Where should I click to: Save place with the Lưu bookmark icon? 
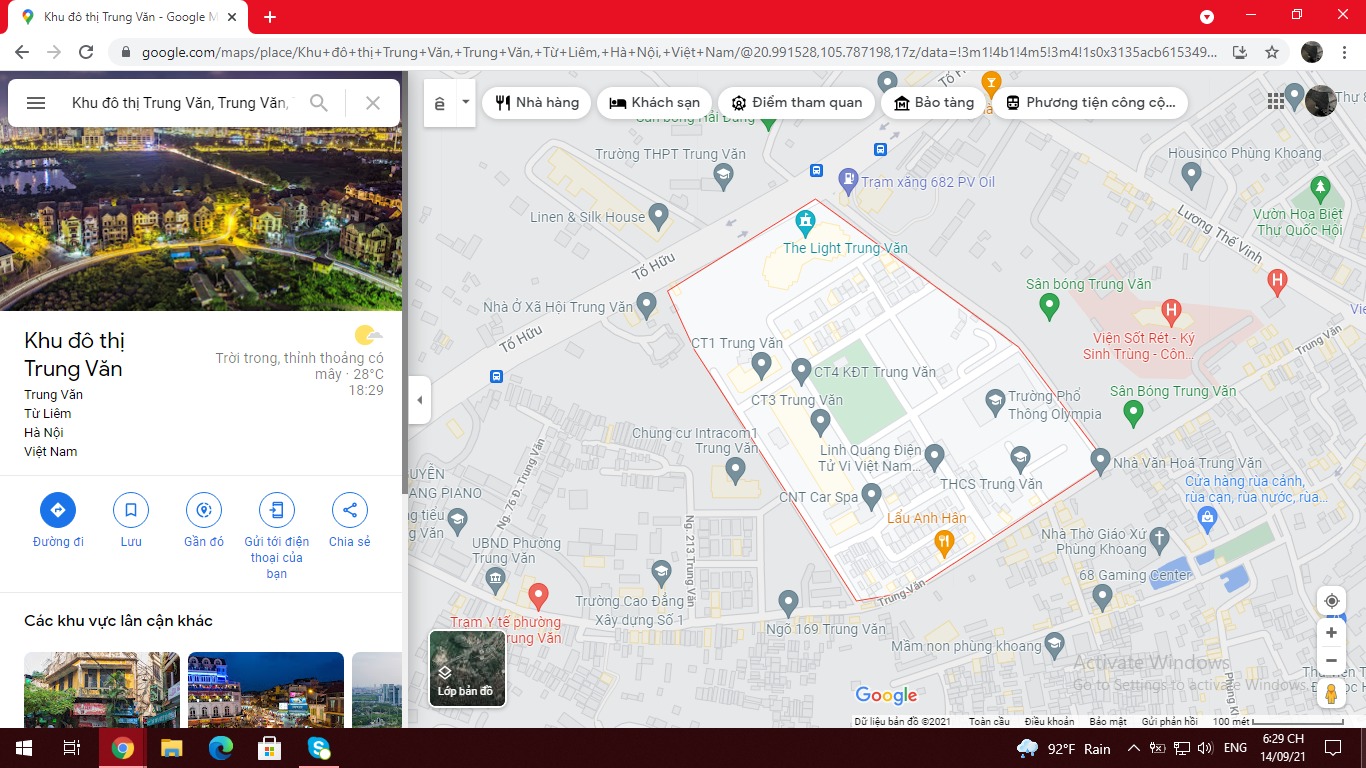[131, 510]
